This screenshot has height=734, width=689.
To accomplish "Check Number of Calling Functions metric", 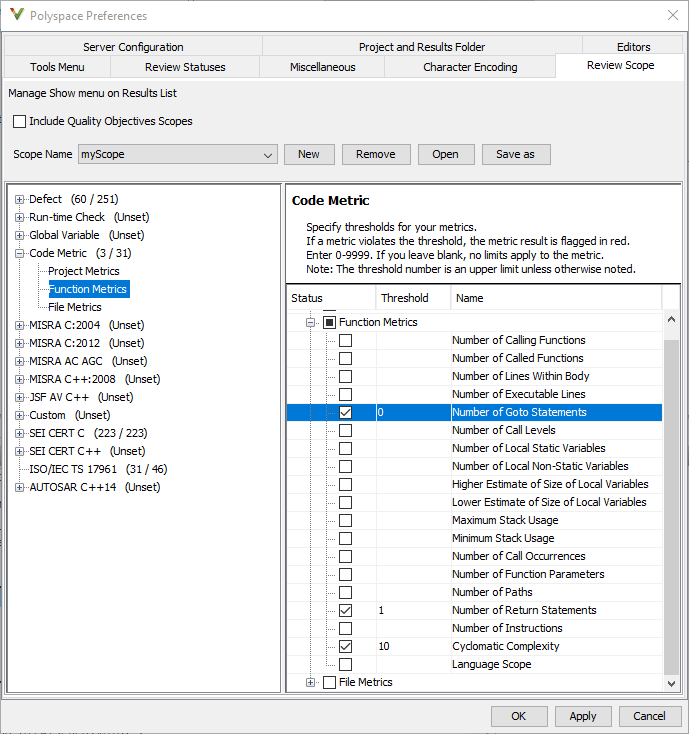I will click(x=345, y=340).
